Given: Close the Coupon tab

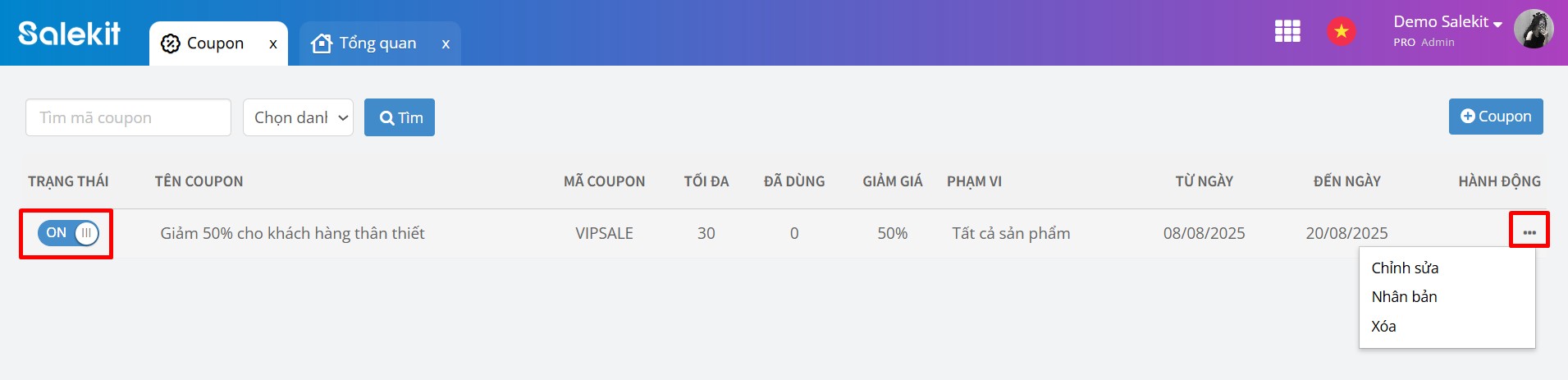Looking at the screenshot, I should 273,44.
